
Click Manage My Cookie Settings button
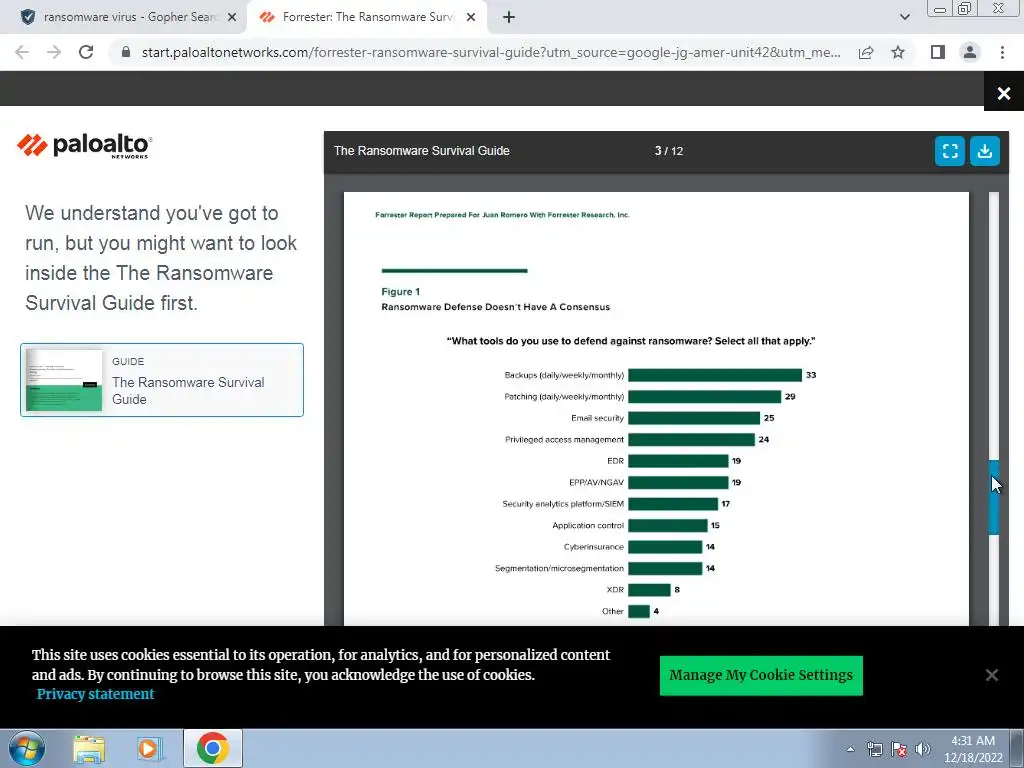pyautogui.click(x=761, y=675)
